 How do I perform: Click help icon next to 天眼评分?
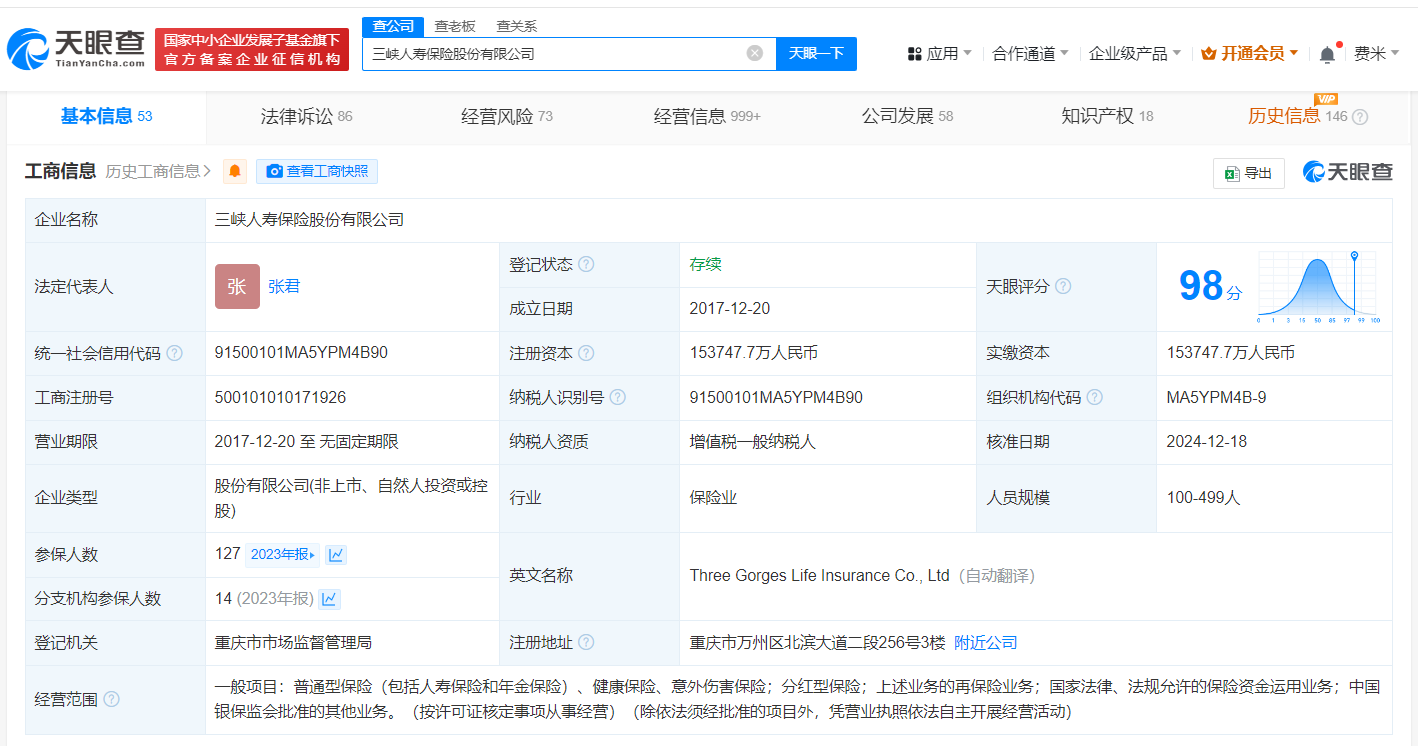coord(1063,286)
